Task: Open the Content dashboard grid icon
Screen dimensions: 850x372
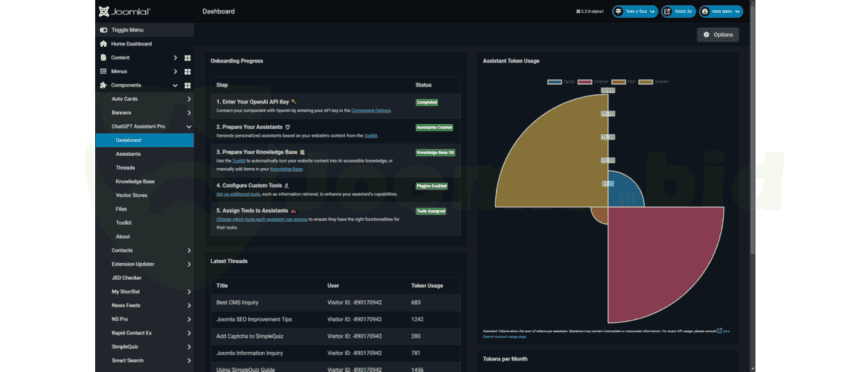Action: [x=188, y=57]
